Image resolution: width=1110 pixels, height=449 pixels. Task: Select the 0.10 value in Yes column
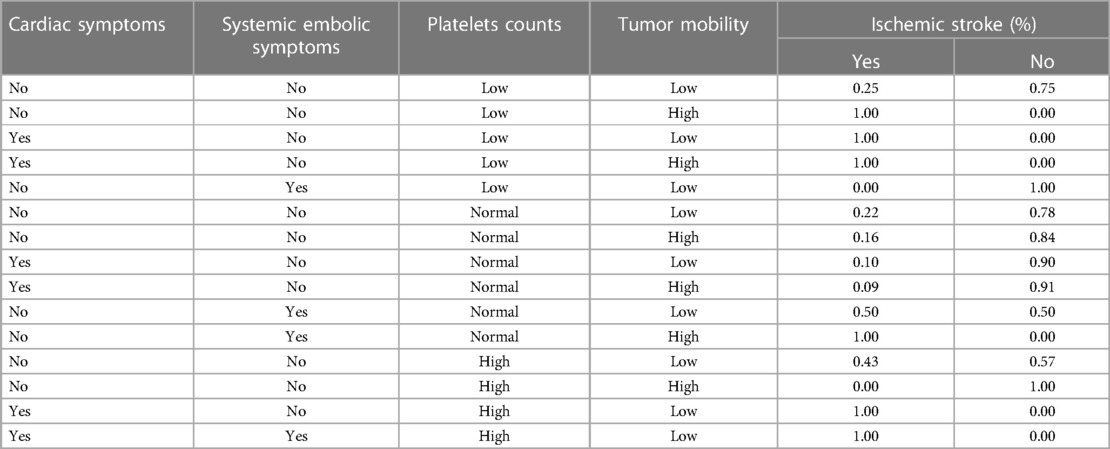click(x=866, y=262)
